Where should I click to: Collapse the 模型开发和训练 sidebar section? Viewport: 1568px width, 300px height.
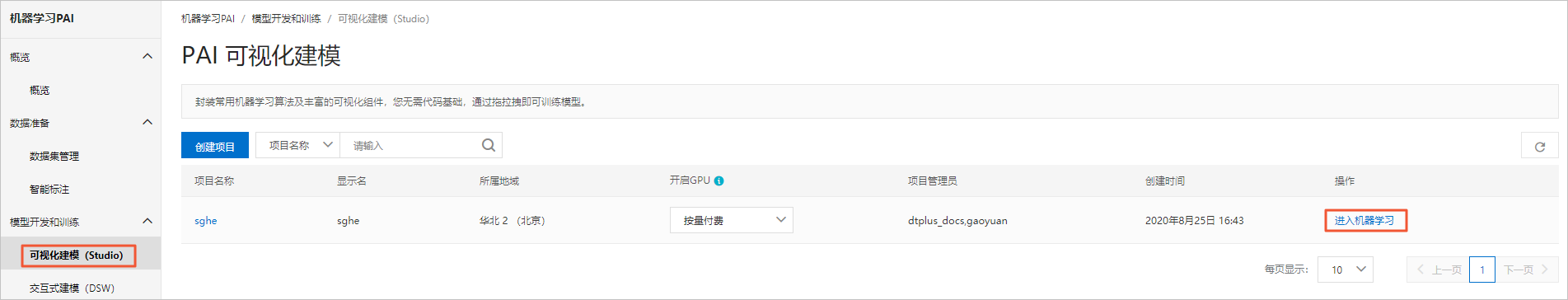tap(147, 221)
